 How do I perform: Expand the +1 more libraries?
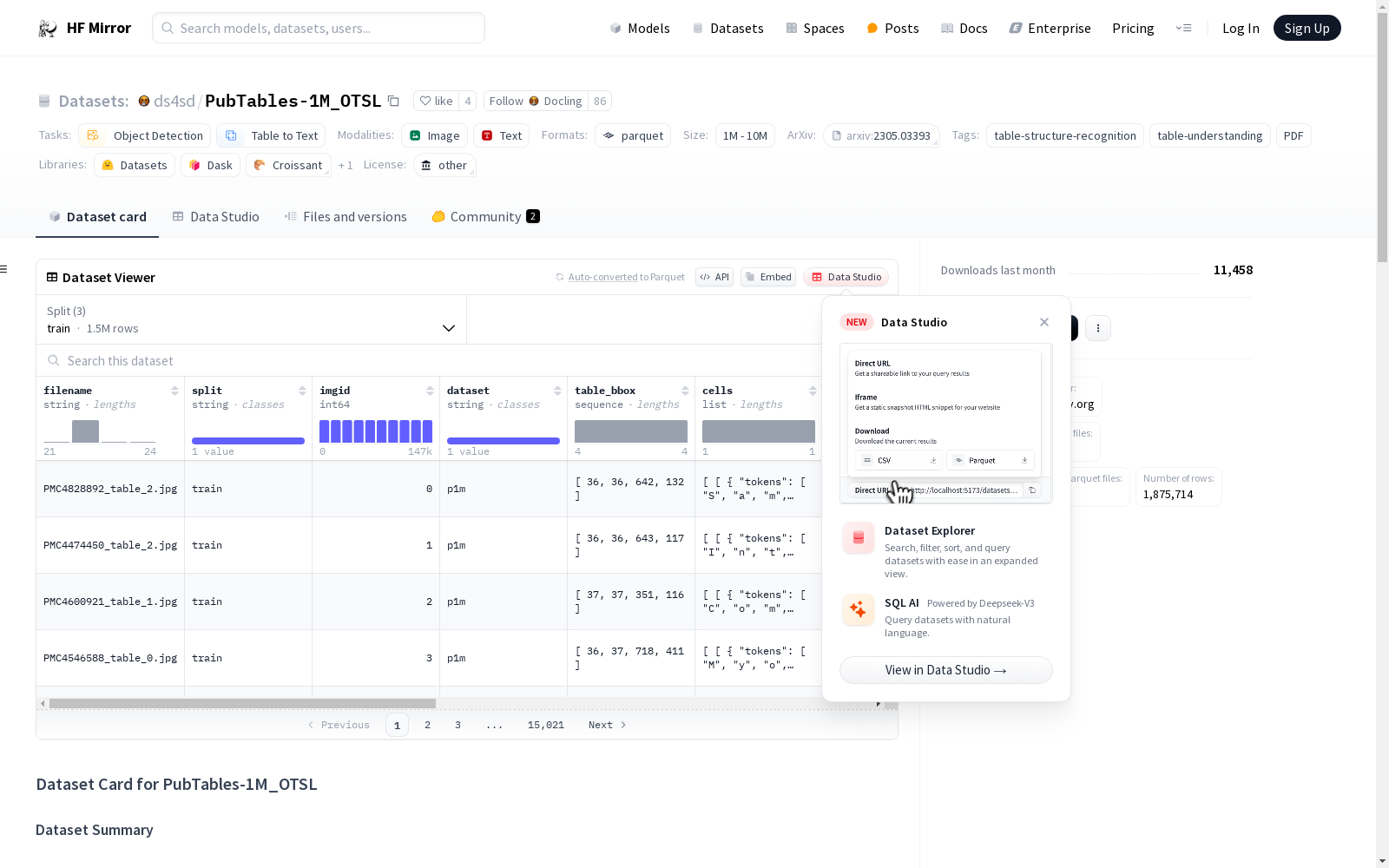click(x=346, y=166)
